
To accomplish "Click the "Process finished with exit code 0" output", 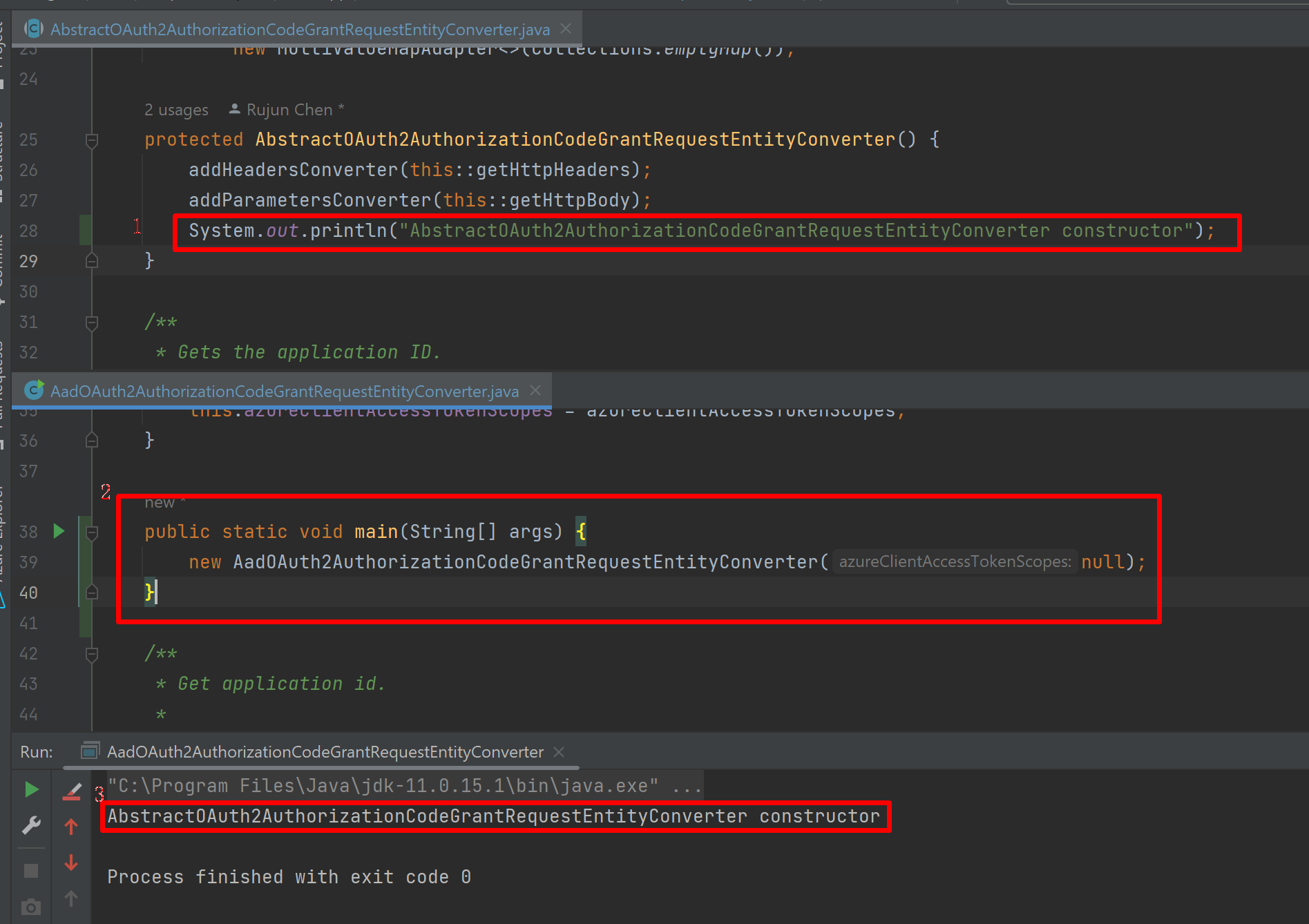I will [289, 877].
